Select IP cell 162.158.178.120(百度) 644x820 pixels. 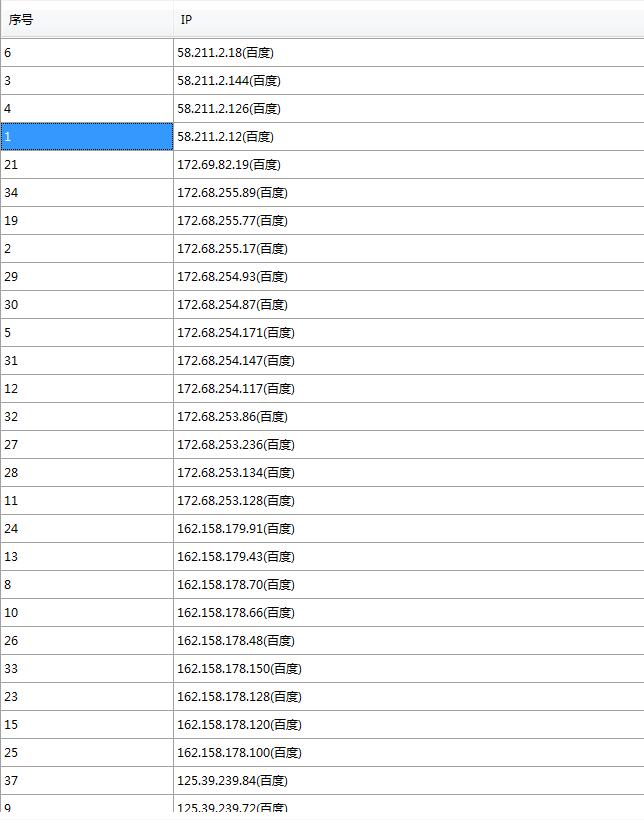[409, 724]
